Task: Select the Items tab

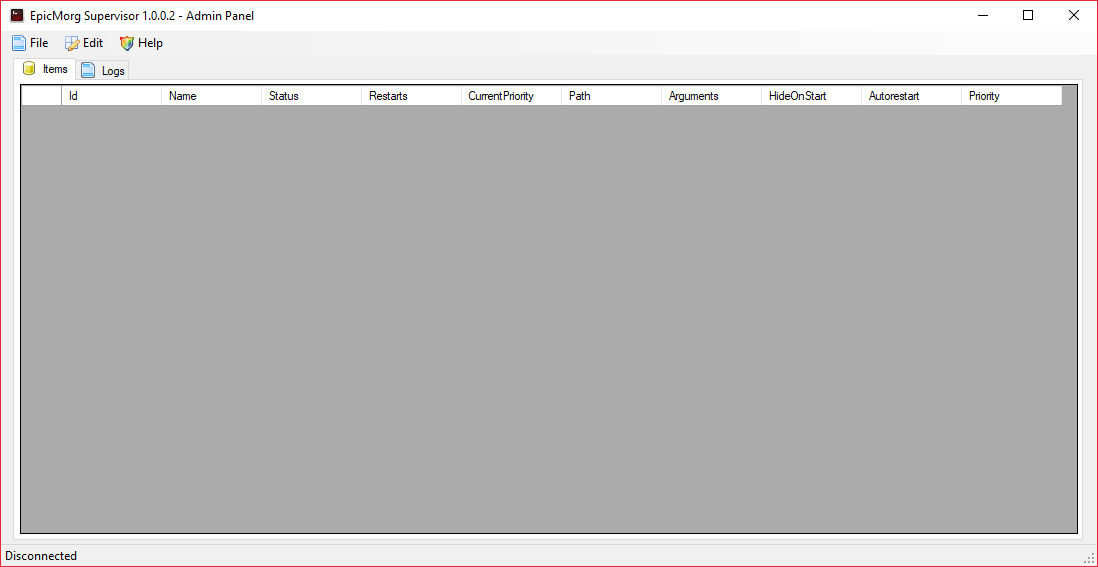Action: click(x=45, y=69)
